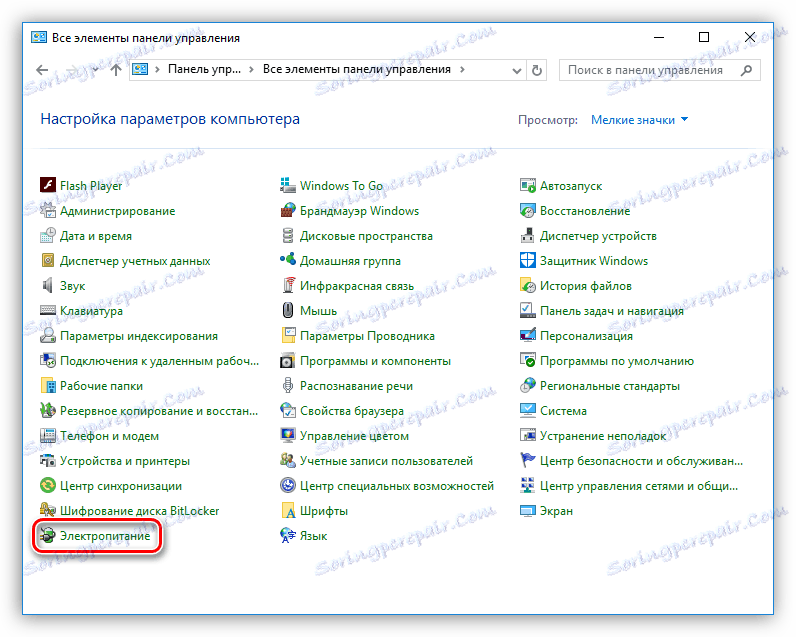Open Резервное копирование и восстан... link
The height and width of the screenshot is (637, 796).
click(159, 411)
